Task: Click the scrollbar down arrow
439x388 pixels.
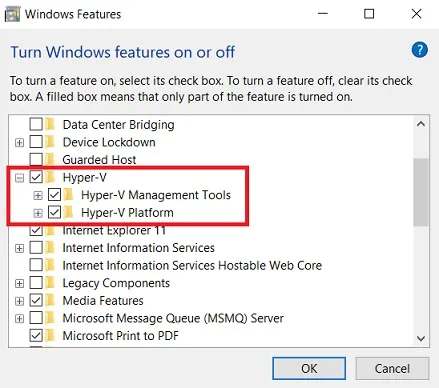Action: click(x=421, y=338)
